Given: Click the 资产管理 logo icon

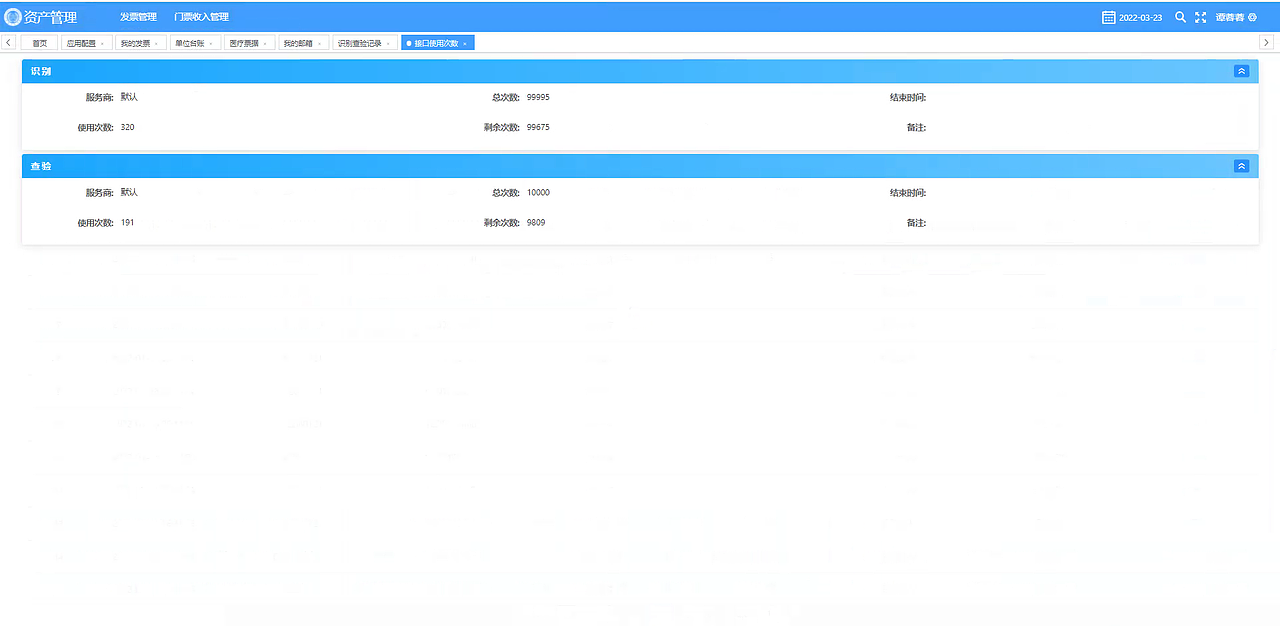Looking at the screenshot, I should [13, 17].
